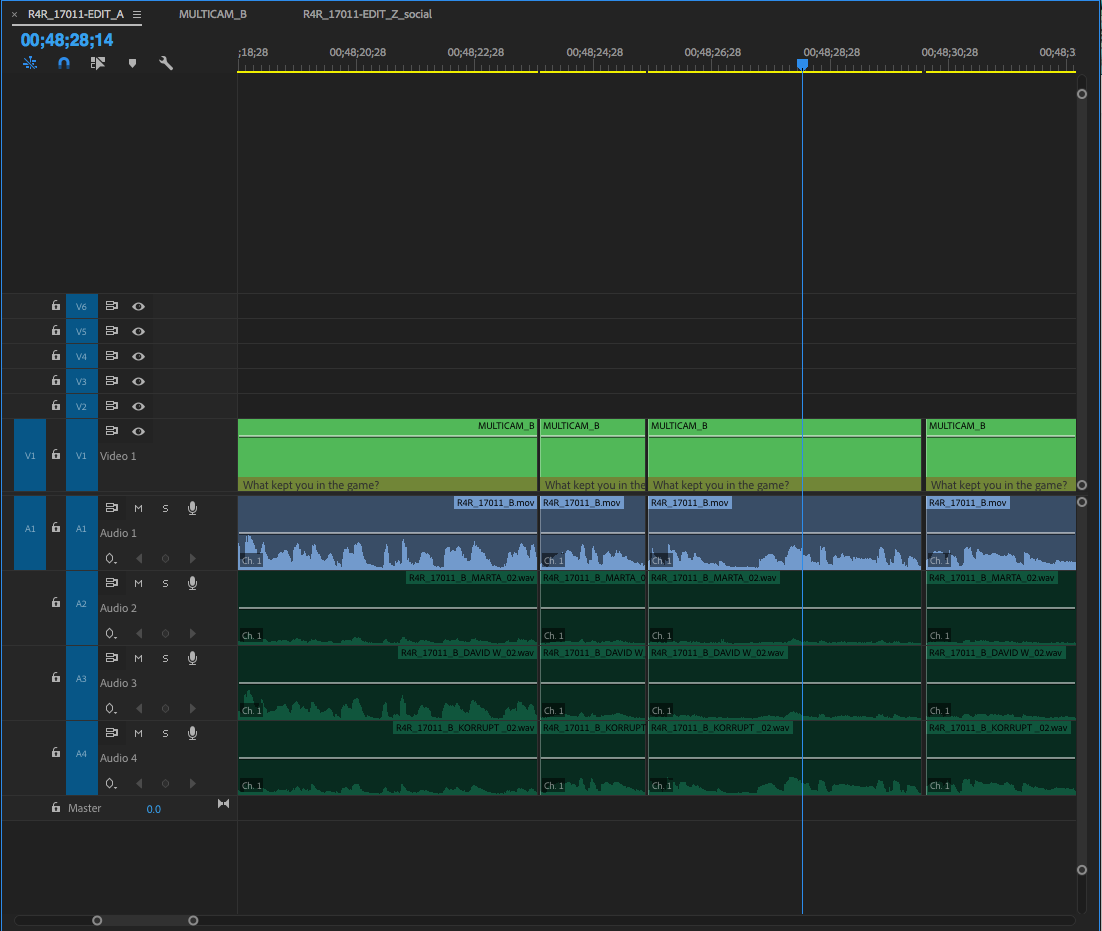The height and width of the screenshot is (931, 1102).
Task: Toggle insert sequences as nests icon
Action: pos(30,63)
